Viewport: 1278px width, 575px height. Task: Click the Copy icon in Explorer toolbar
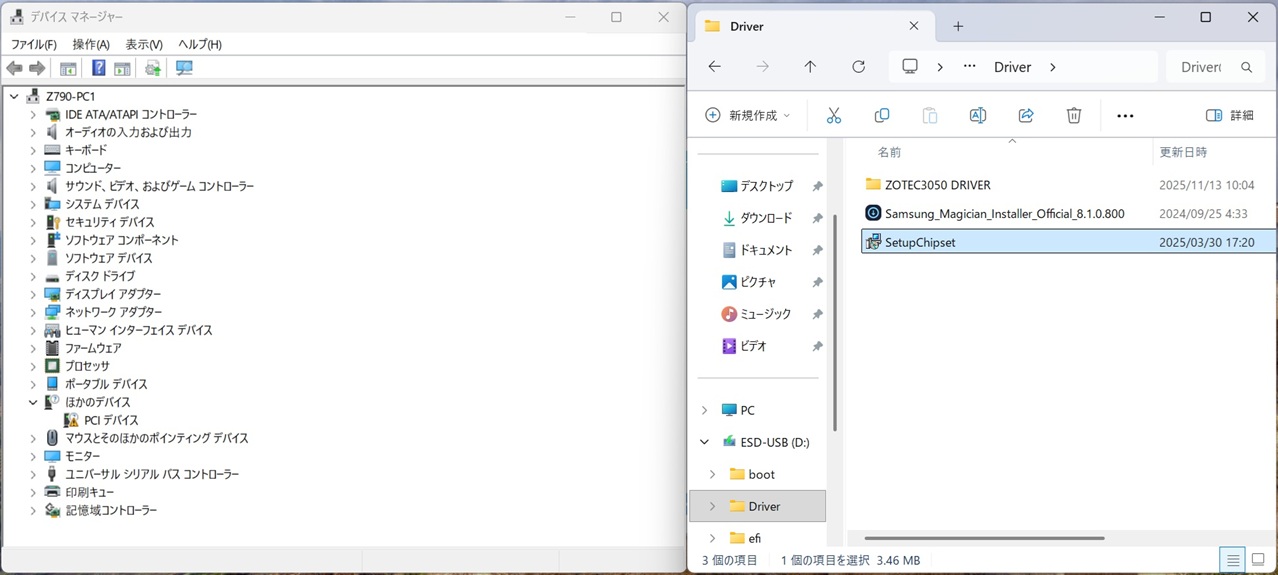point(882,116)
